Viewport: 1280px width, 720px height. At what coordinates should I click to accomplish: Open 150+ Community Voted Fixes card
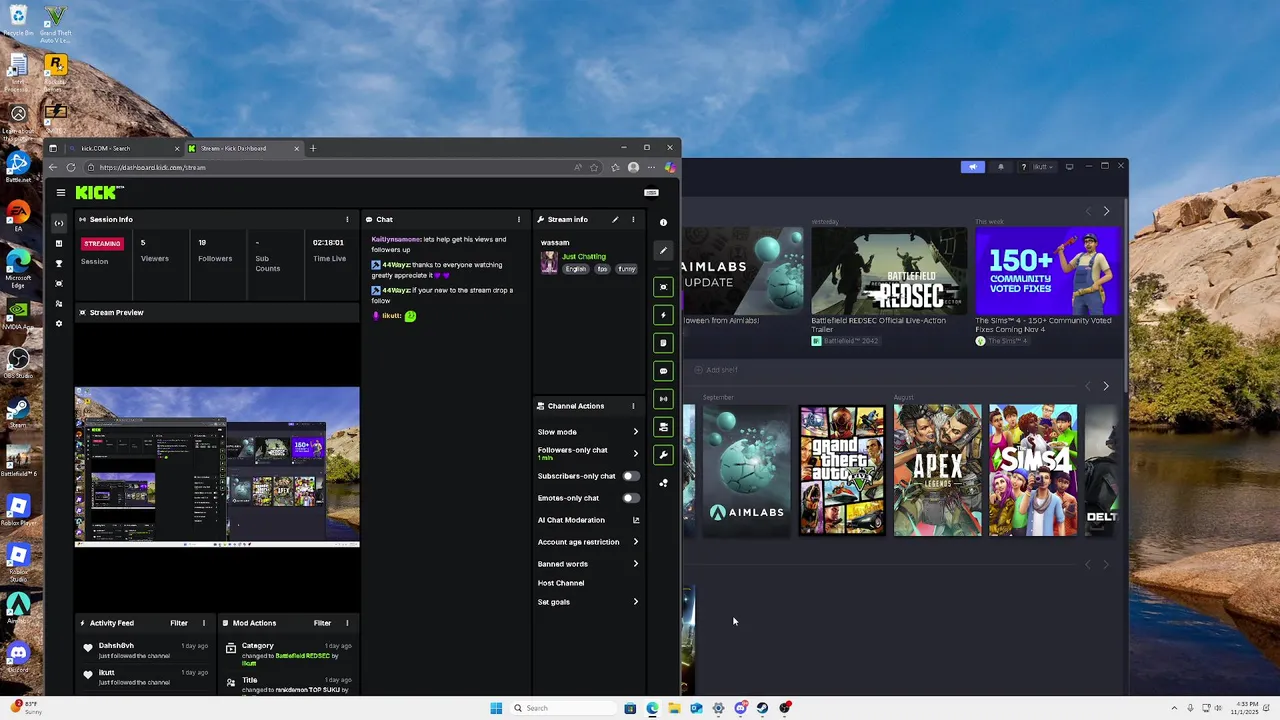pyautogui.click(x=1048, y=286)
